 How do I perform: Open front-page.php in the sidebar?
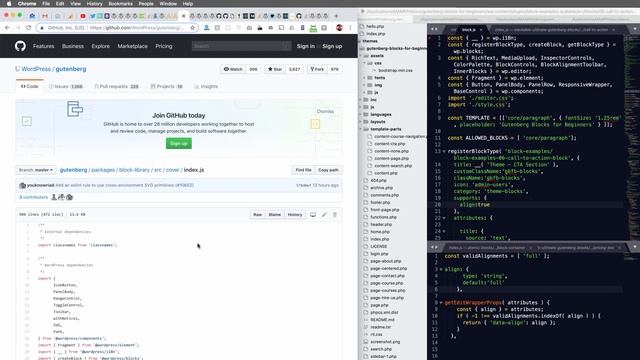click(x=385, y=210)
